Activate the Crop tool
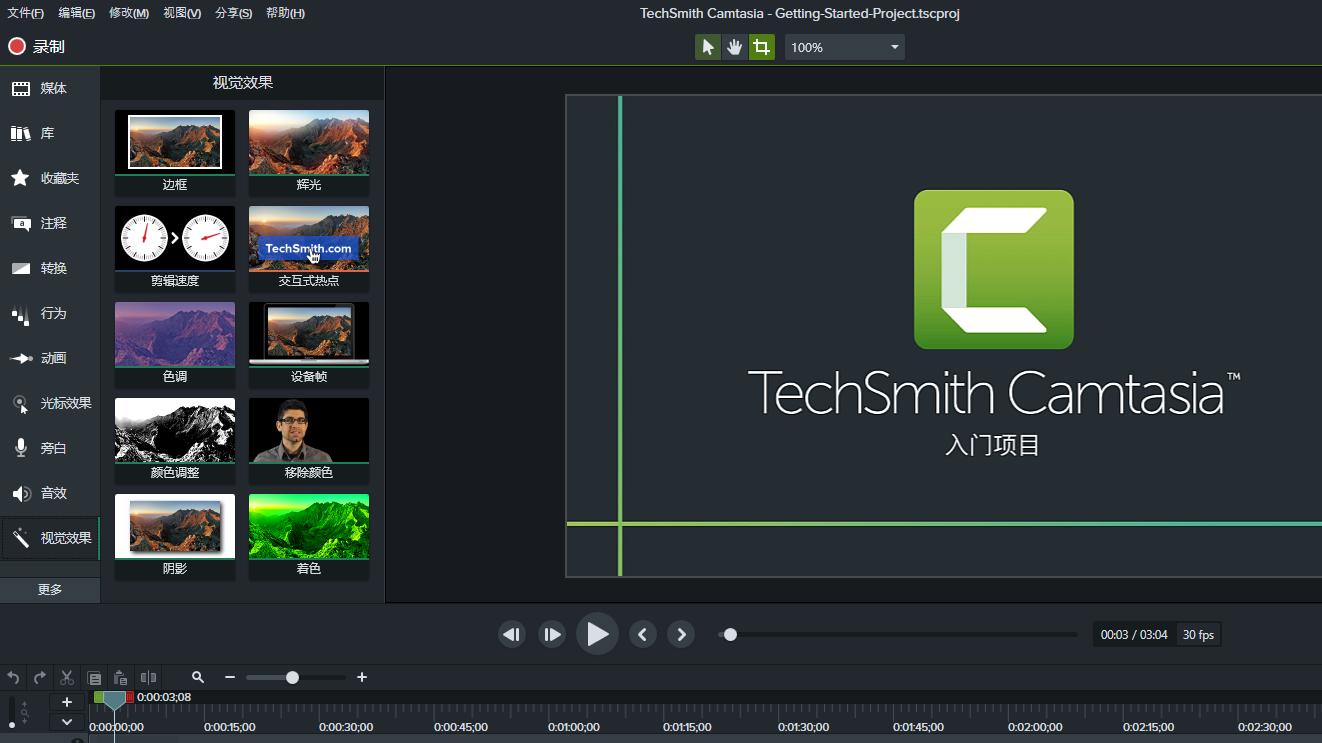1322x743 pixels. (x=762, y=47)
